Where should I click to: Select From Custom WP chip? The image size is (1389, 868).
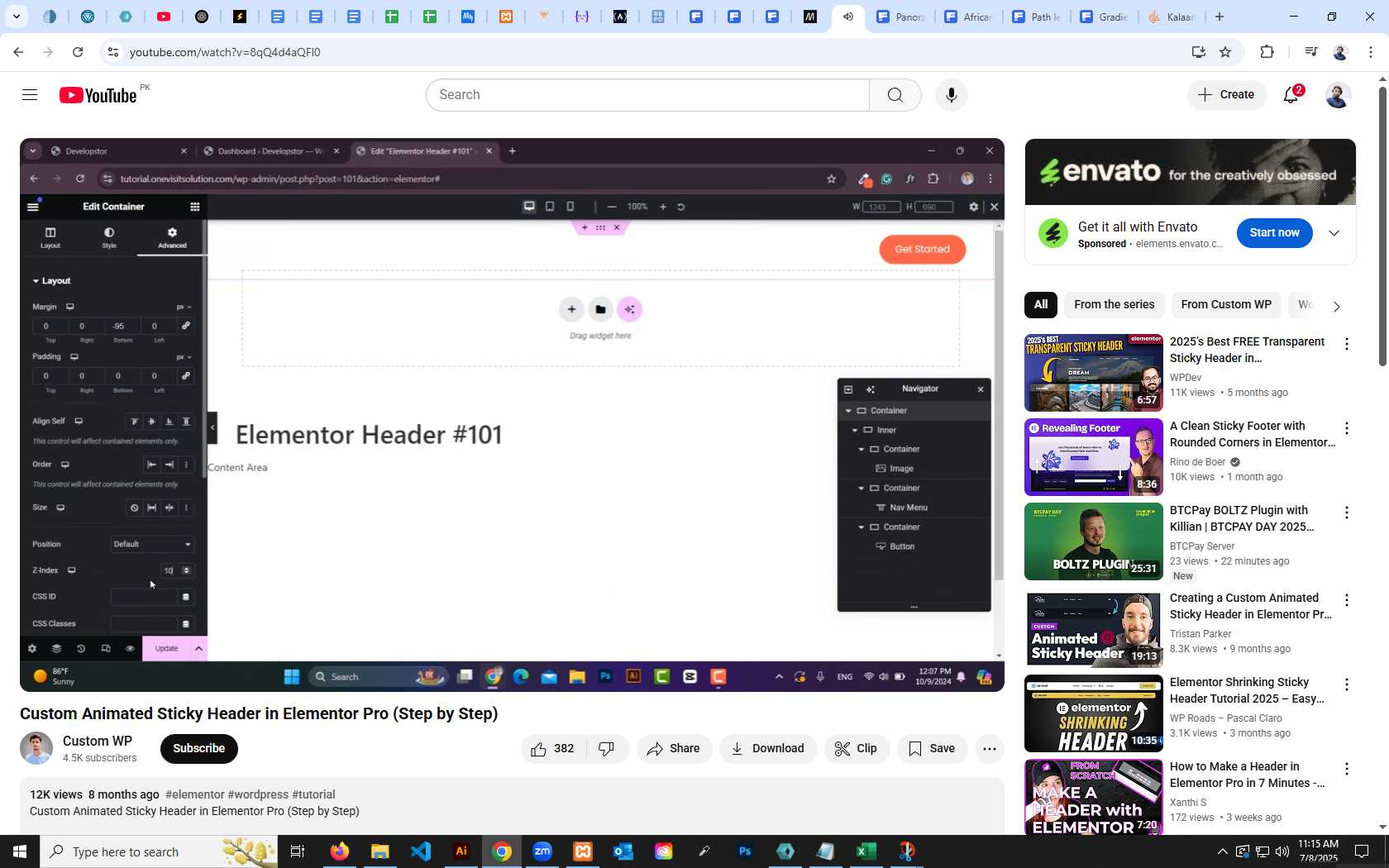point(1226,305)
